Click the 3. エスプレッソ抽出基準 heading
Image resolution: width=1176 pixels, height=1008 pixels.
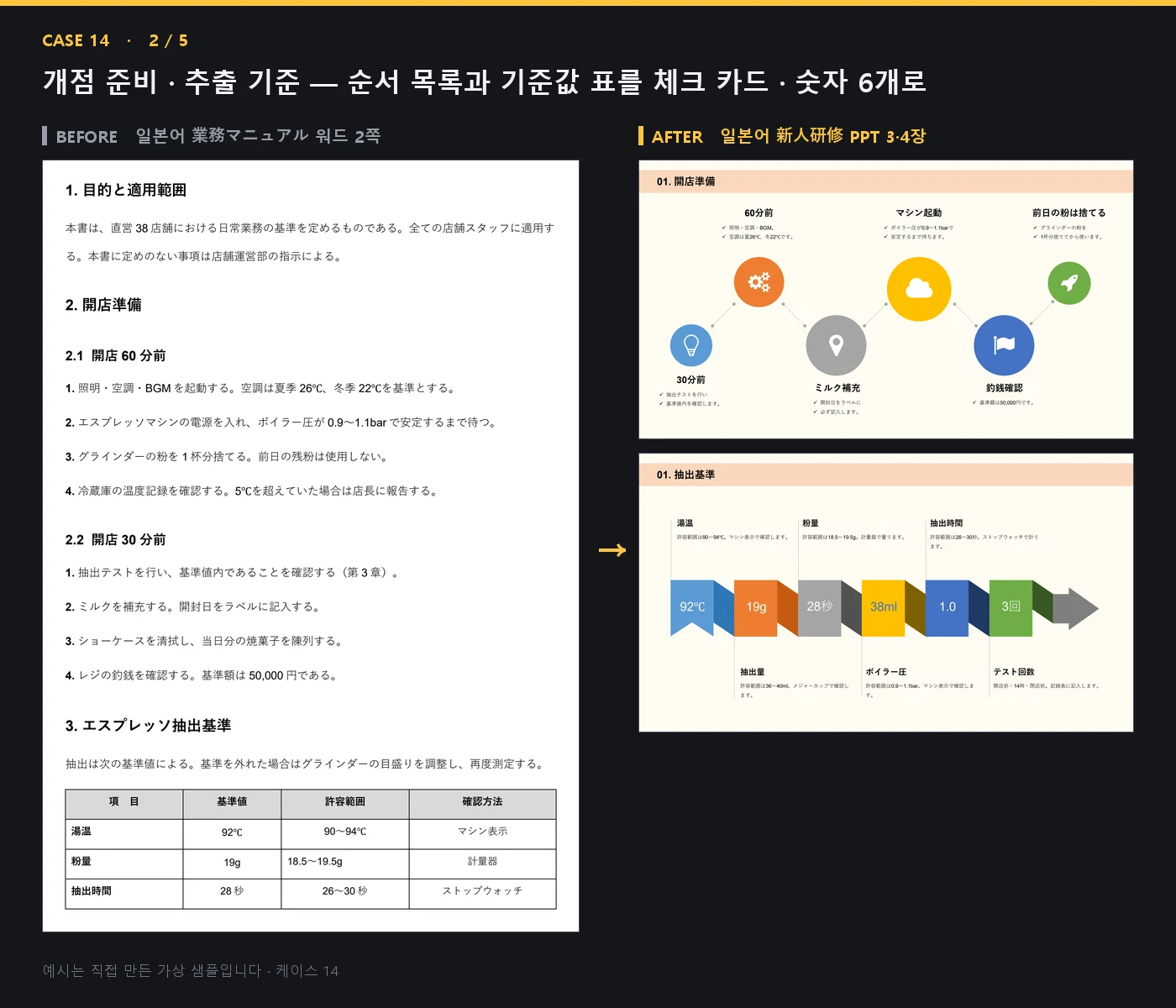pyautogui.click(x=148, y=726)
